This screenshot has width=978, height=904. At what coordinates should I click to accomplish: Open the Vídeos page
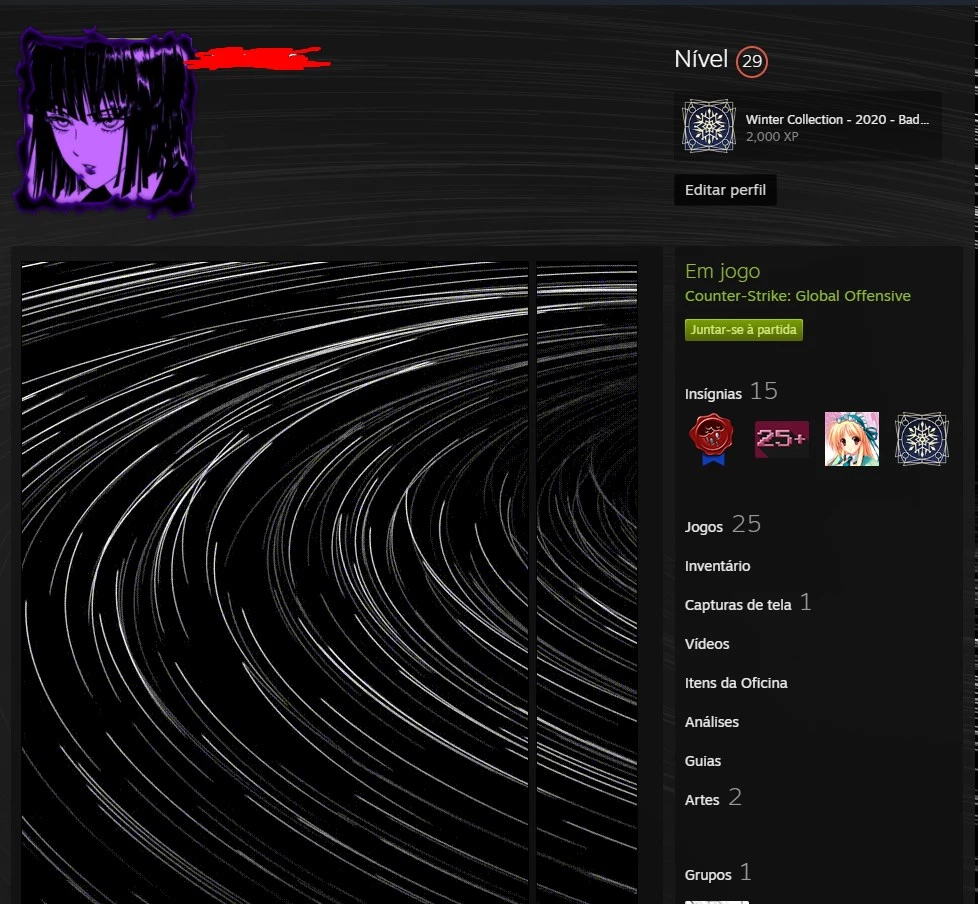point(707,644)
